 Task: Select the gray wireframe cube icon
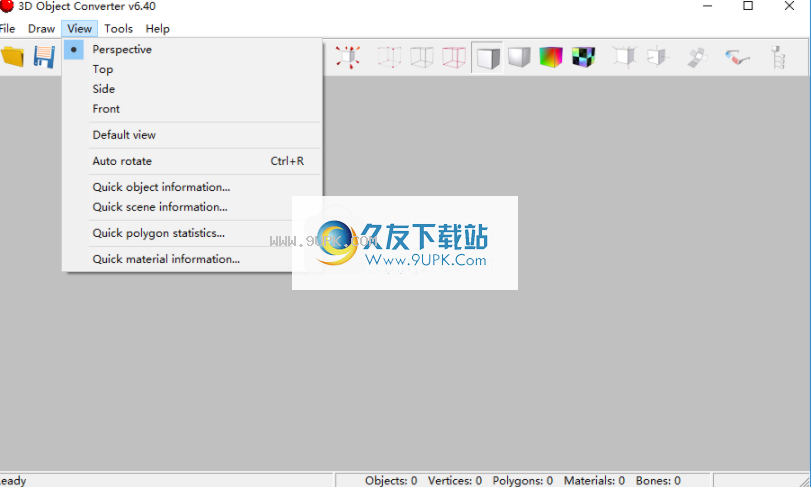point(422,57)
